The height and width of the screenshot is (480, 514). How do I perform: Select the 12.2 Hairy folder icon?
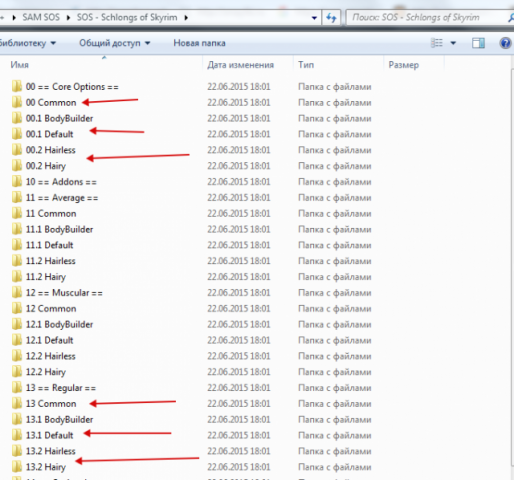click(x=17, y=372)
